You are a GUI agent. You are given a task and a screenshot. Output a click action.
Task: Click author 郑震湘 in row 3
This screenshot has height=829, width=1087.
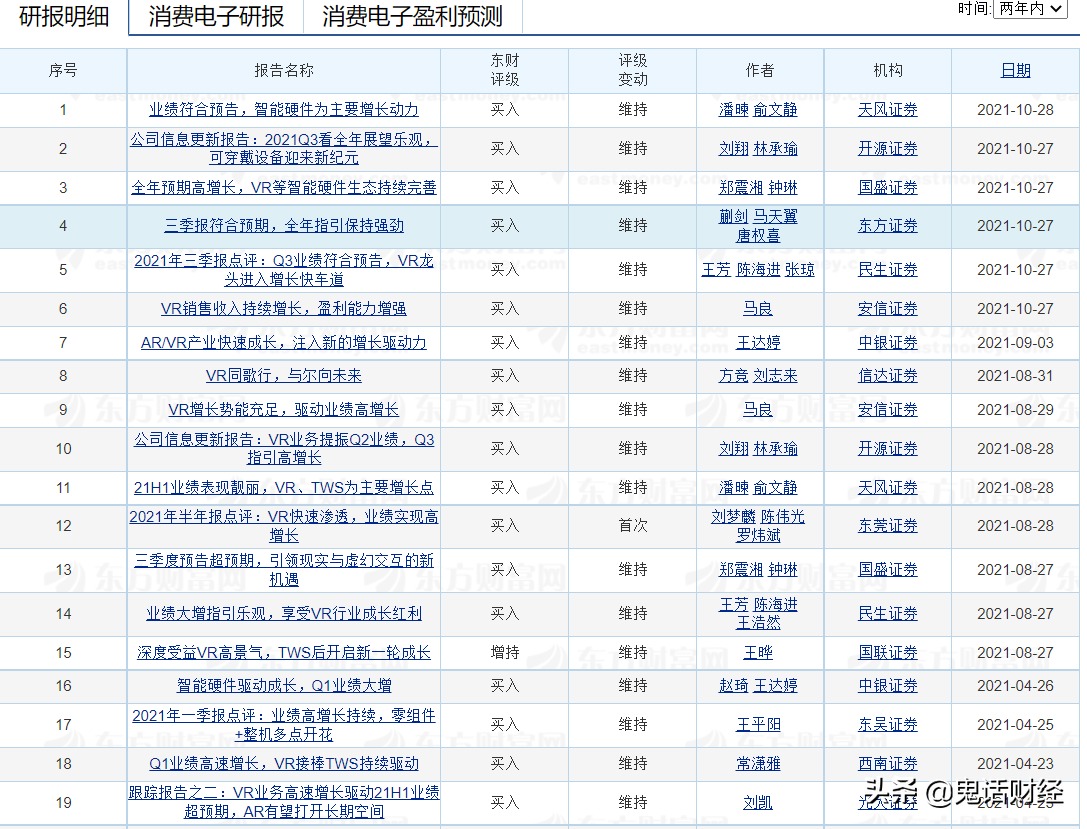741,188
